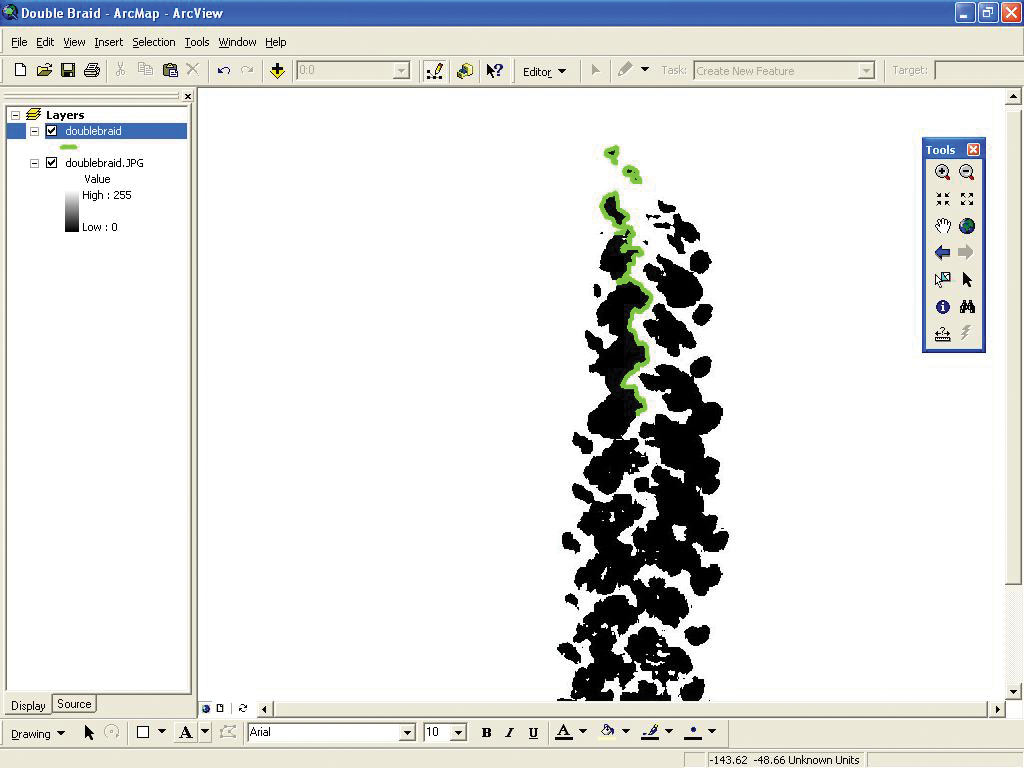Viewport: 1024px width, 768px height.
Task: Click the Add Data yellow plus icon
Action: pos(278,70)
